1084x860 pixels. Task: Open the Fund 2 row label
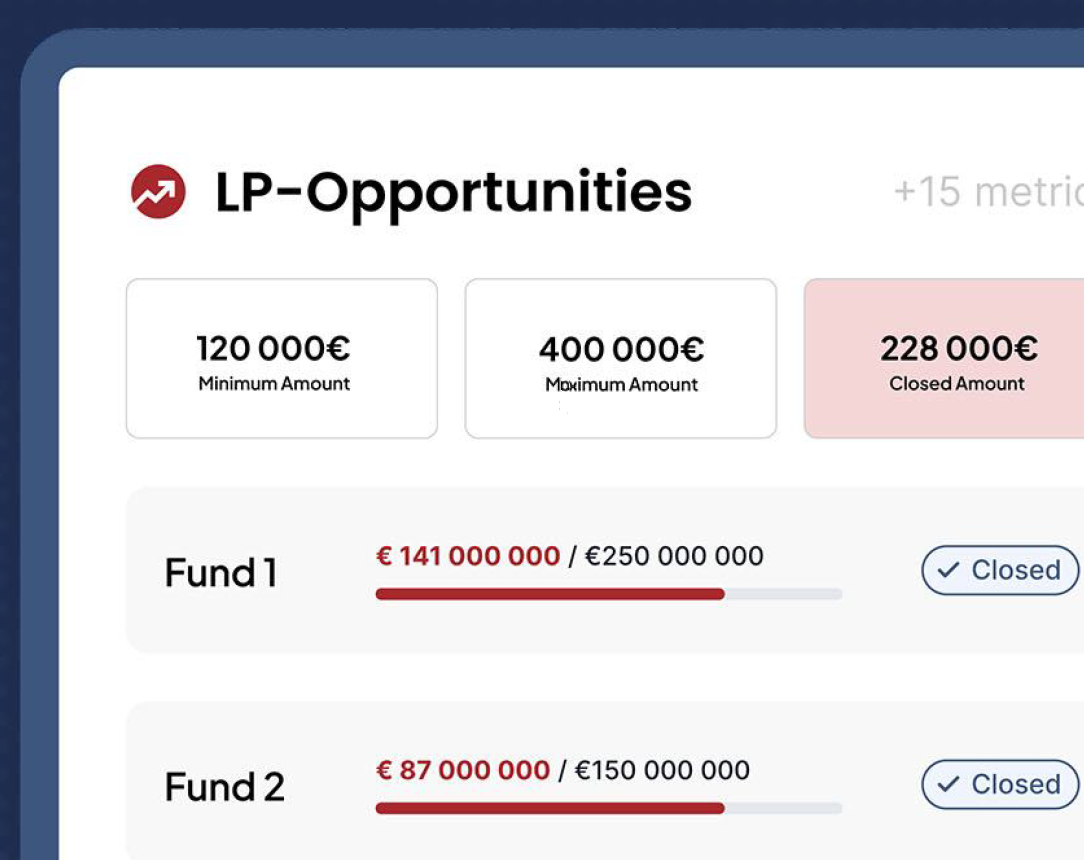pyautogui.click(x=224, y=787)
